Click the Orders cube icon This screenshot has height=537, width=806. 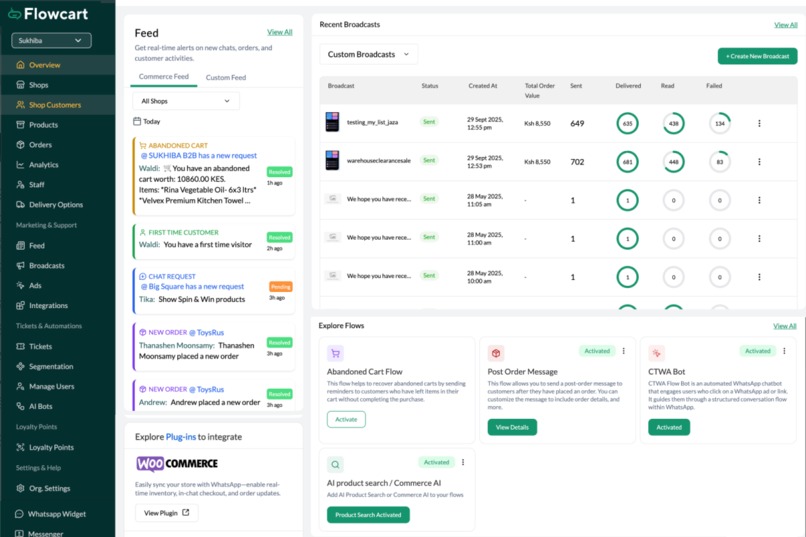[x=21, y=145]
